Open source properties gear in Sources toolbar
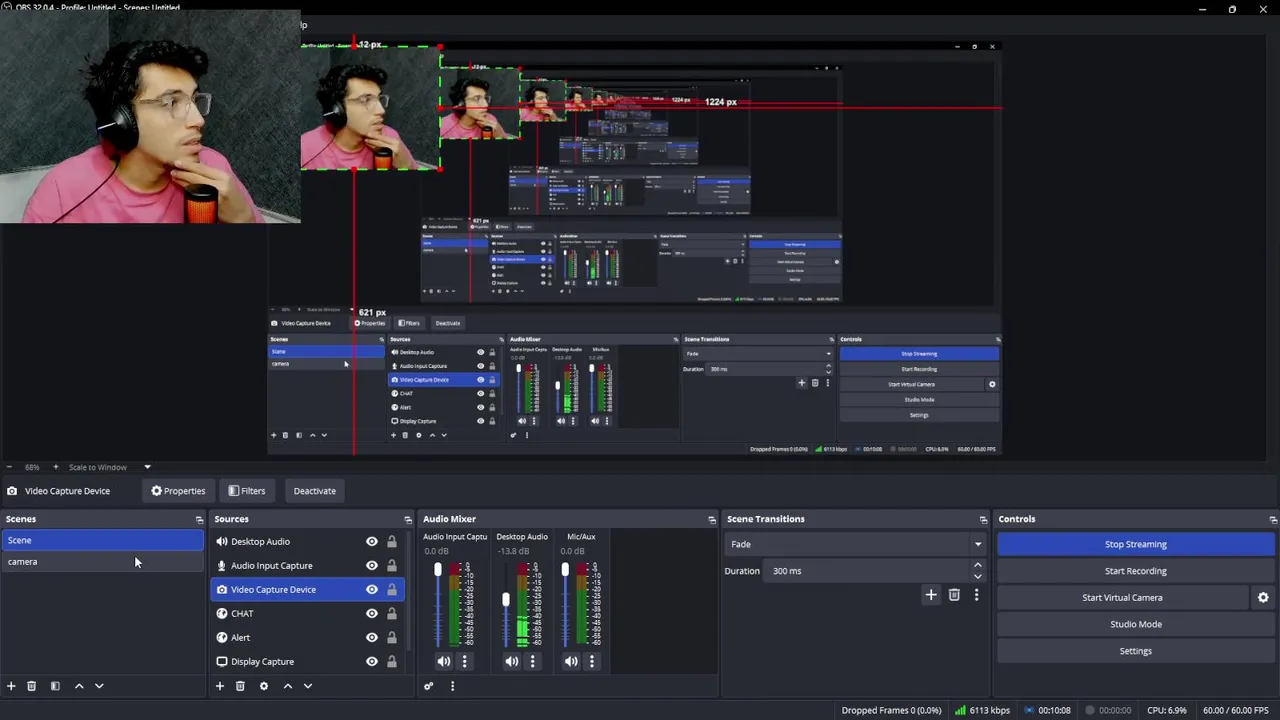 264,686
